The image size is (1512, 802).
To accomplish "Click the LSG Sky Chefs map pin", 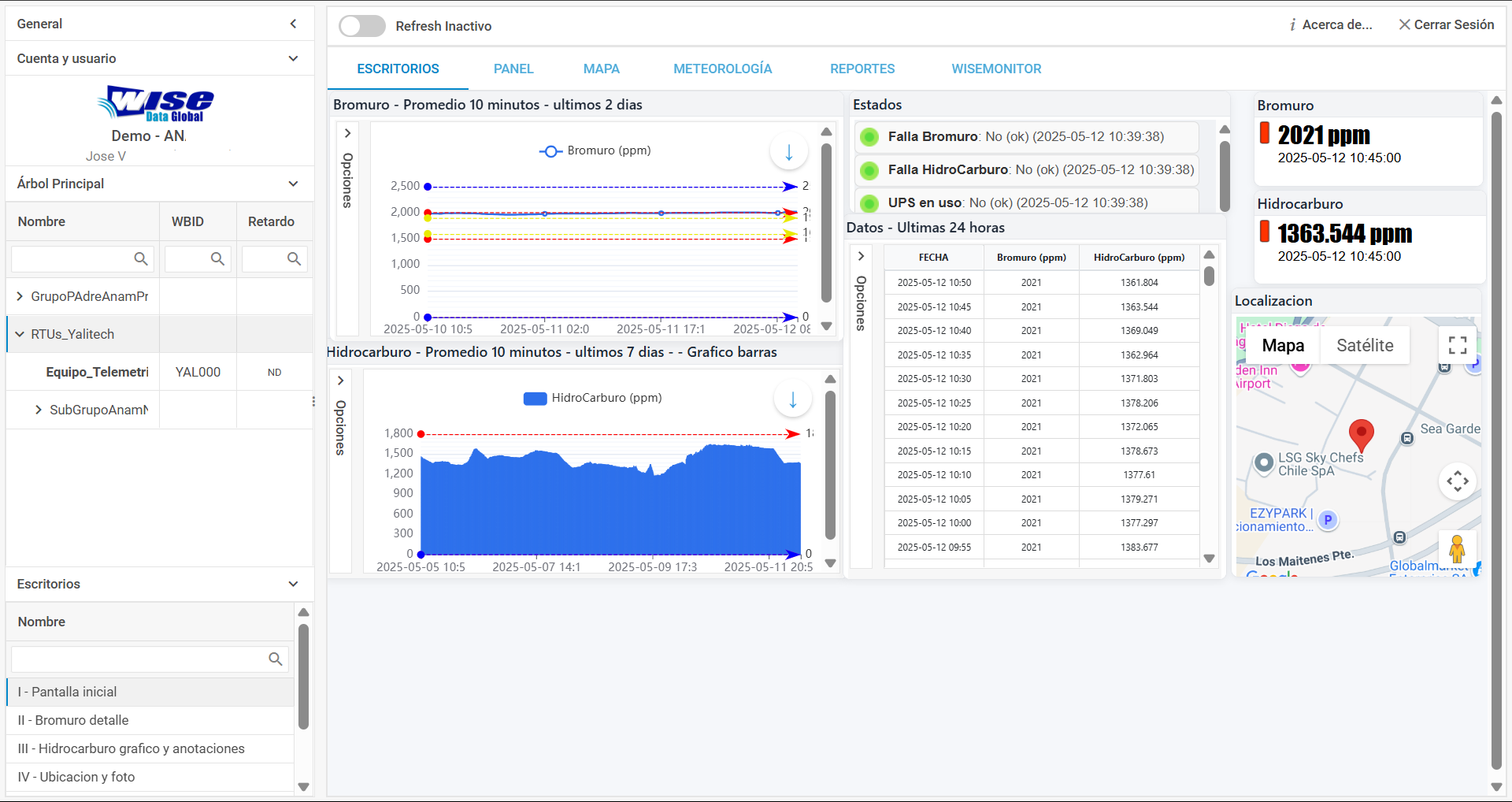I will coord(1264,462).
